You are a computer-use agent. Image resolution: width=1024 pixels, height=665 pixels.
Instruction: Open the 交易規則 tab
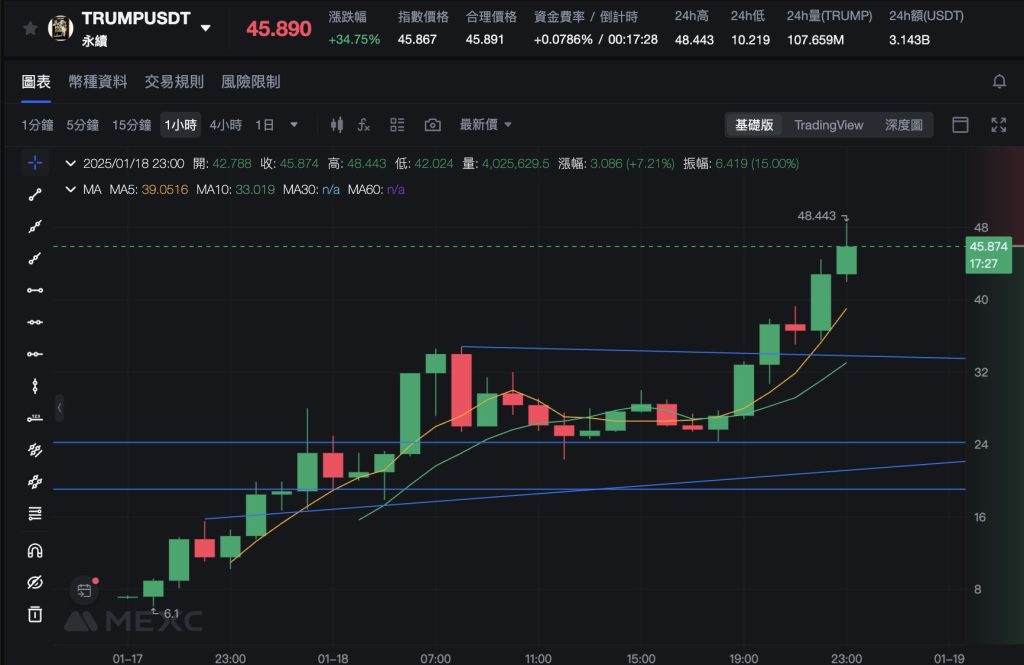coord(174,82)
